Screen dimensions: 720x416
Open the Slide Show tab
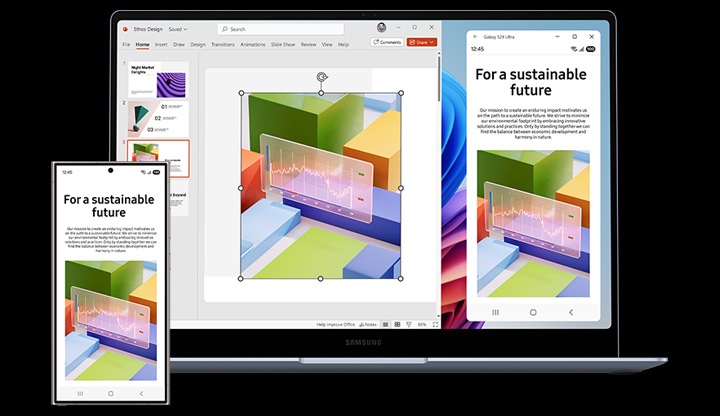(283, 44)
